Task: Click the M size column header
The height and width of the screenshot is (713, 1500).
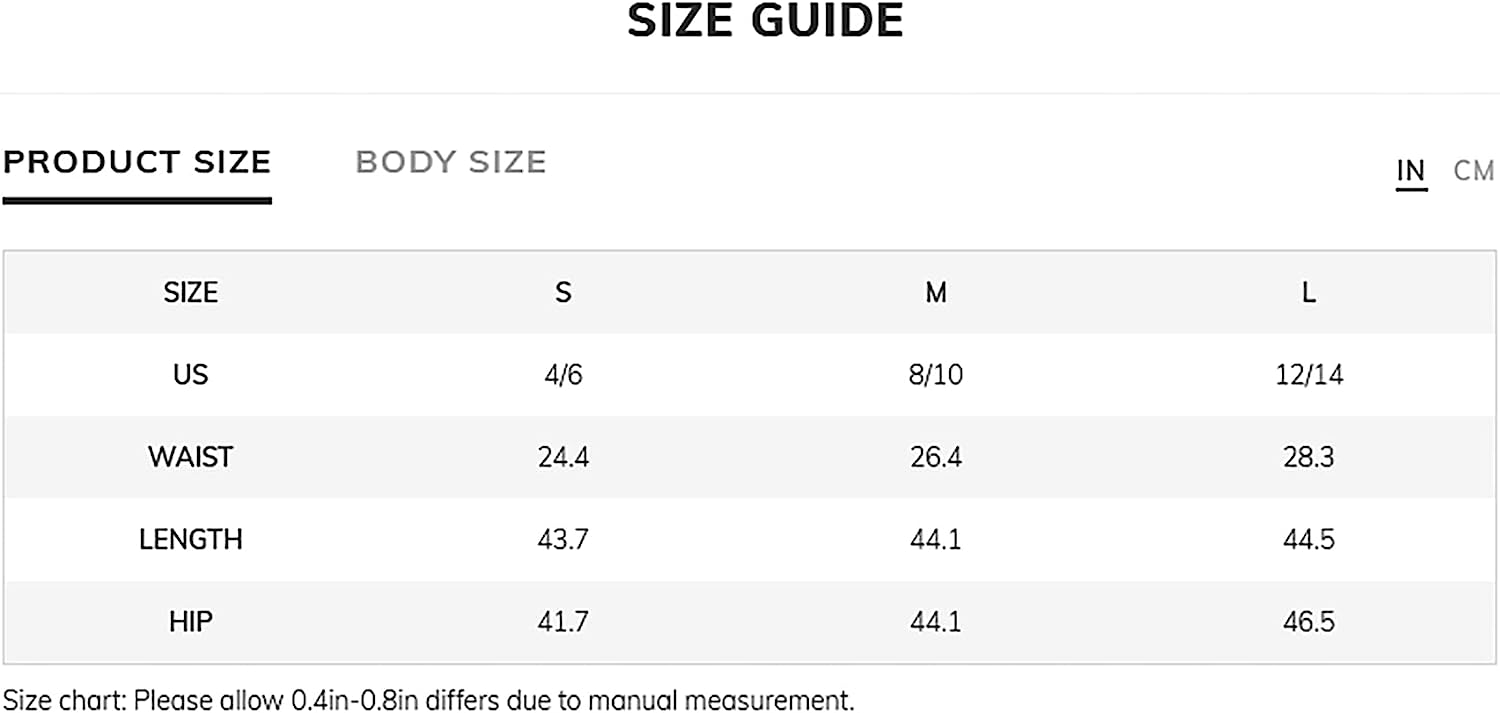Action: tap(936, 292)
